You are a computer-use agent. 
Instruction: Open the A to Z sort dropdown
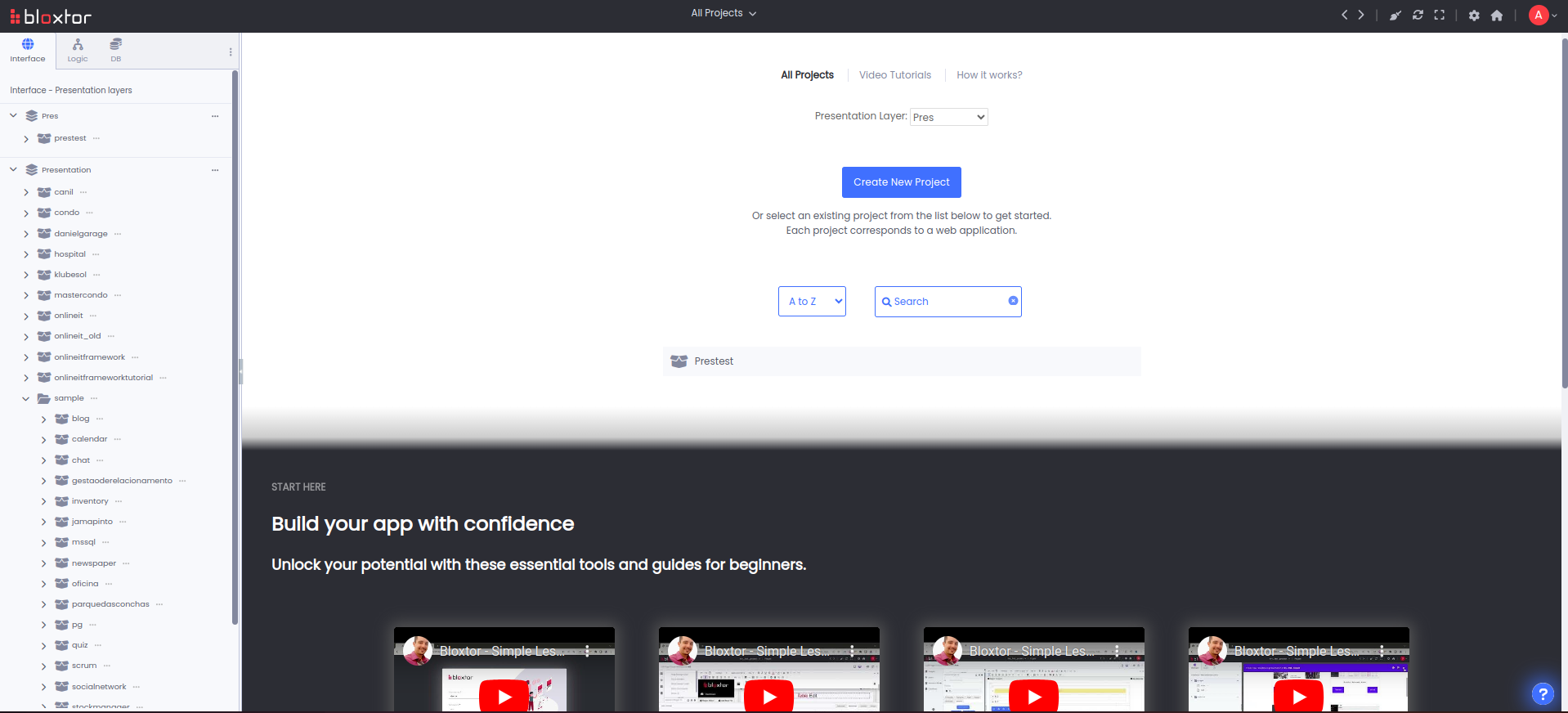812,302
